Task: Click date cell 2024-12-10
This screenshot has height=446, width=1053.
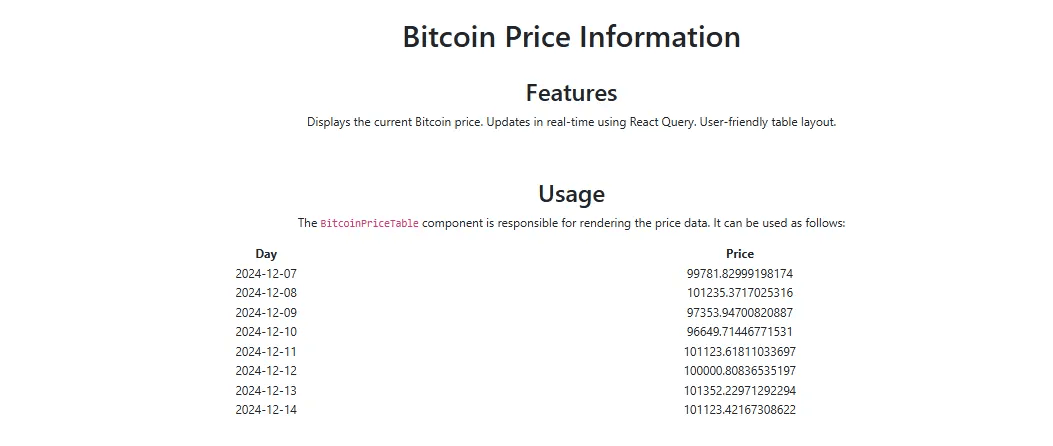Action: (266, 332)
